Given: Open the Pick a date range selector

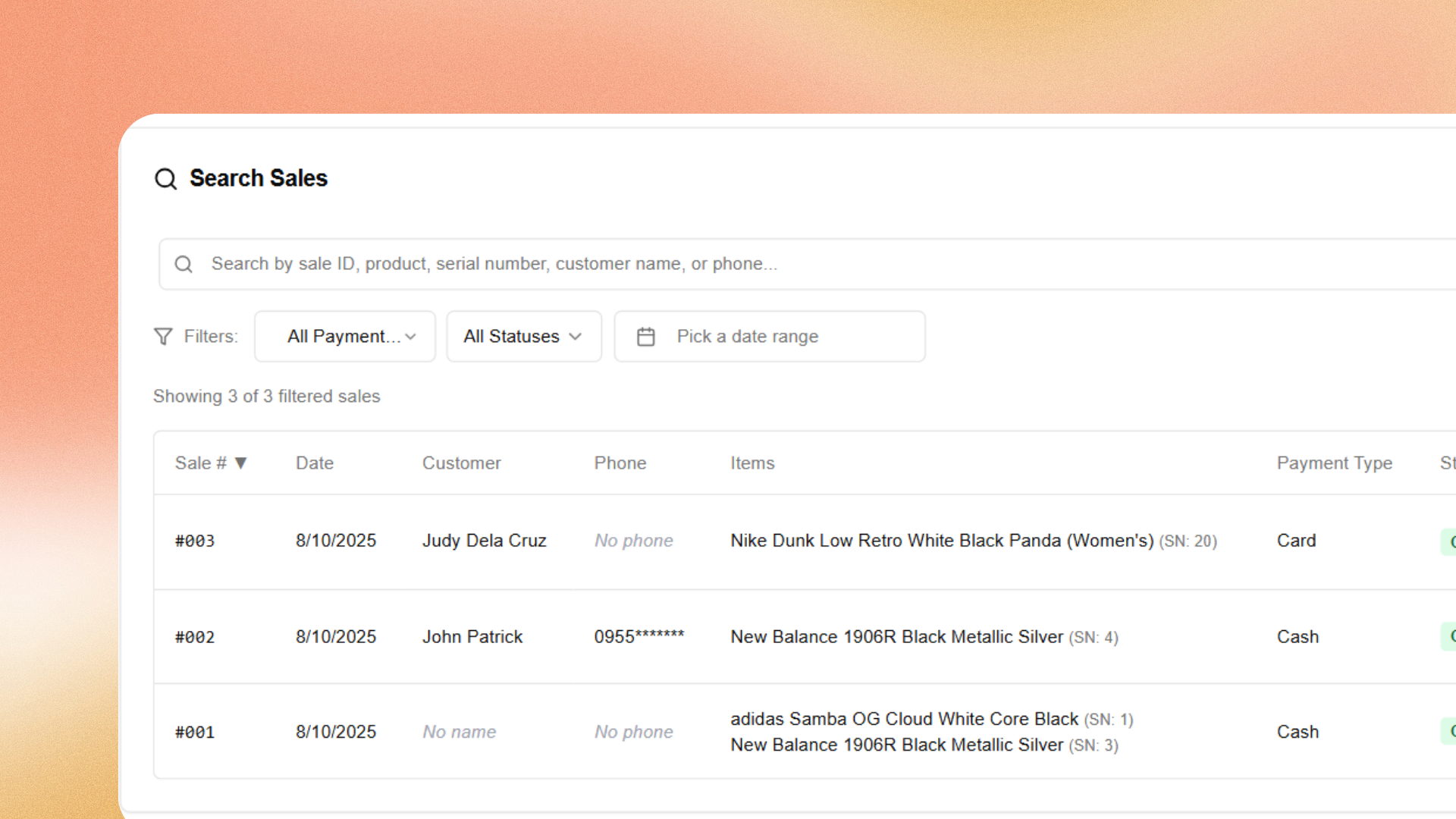Looking at the screenshot, I should pyautogui.click(x=769, y=336).
